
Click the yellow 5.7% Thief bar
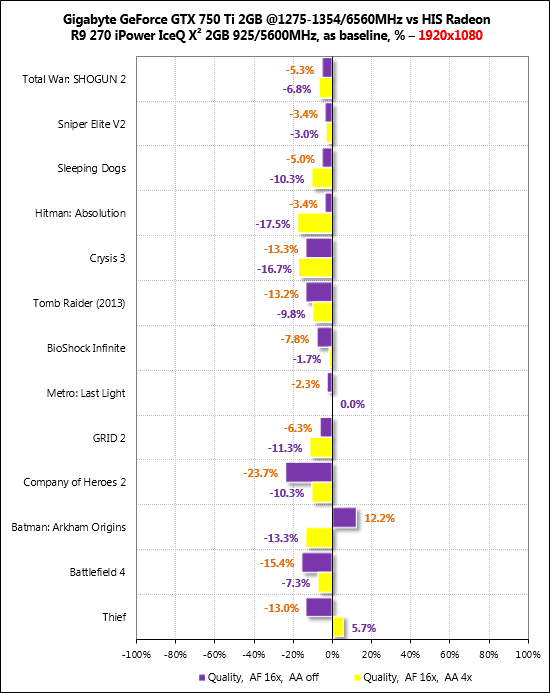pyautogui.click(x=338, y=627)
